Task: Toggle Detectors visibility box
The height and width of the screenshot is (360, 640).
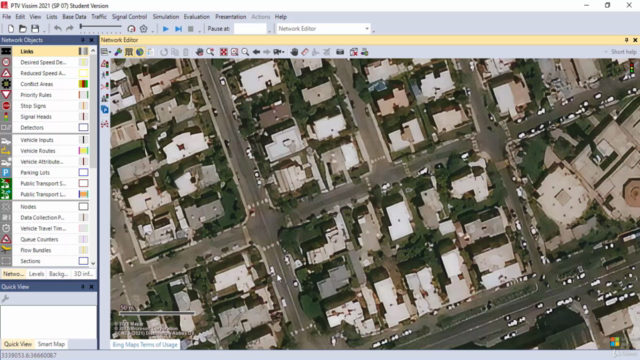Action: pos(83,127)
